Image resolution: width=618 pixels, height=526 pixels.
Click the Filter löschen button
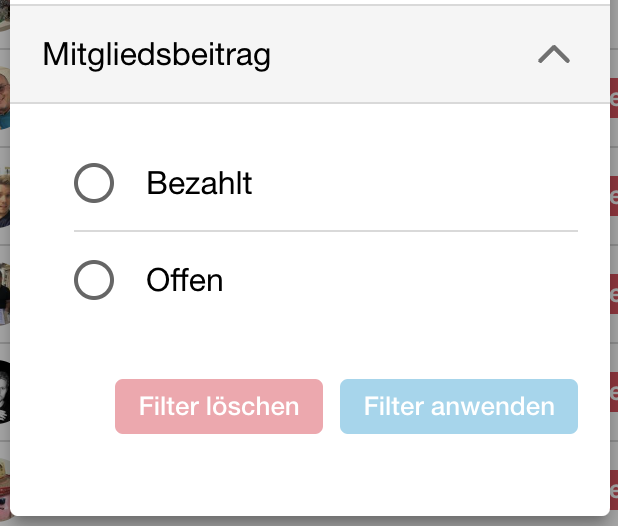click(219, 406)
